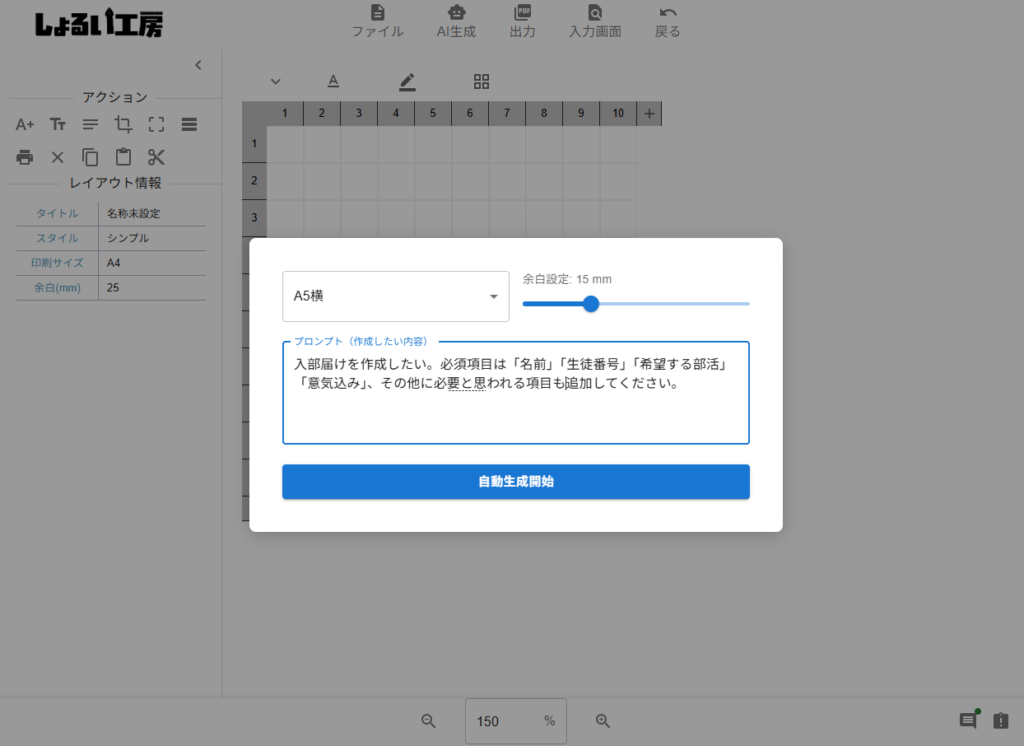1024x746 pixels.
Task: Open the A5横 paper size dropdown
Action: coord(395,297)
